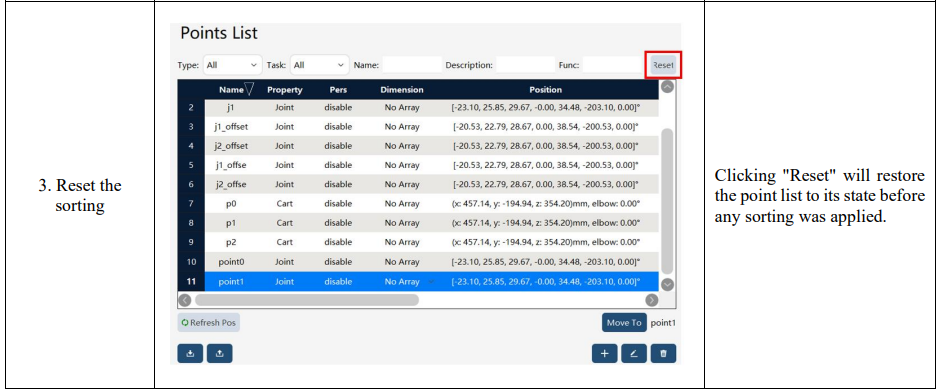Click row number 11 header
Viewport: 942px width, 392px height.
pyautogui.click(x=191, y=281)
